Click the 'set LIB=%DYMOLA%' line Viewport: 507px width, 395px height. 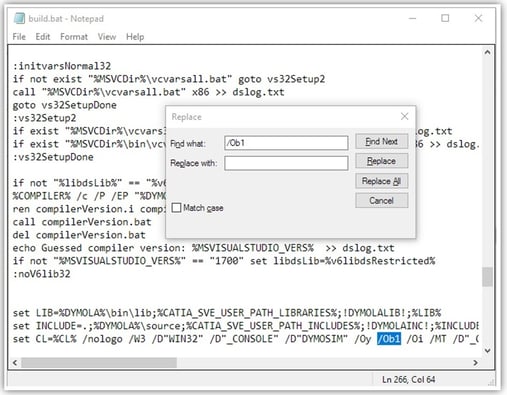pyautogui.click(x=227, y=313)
